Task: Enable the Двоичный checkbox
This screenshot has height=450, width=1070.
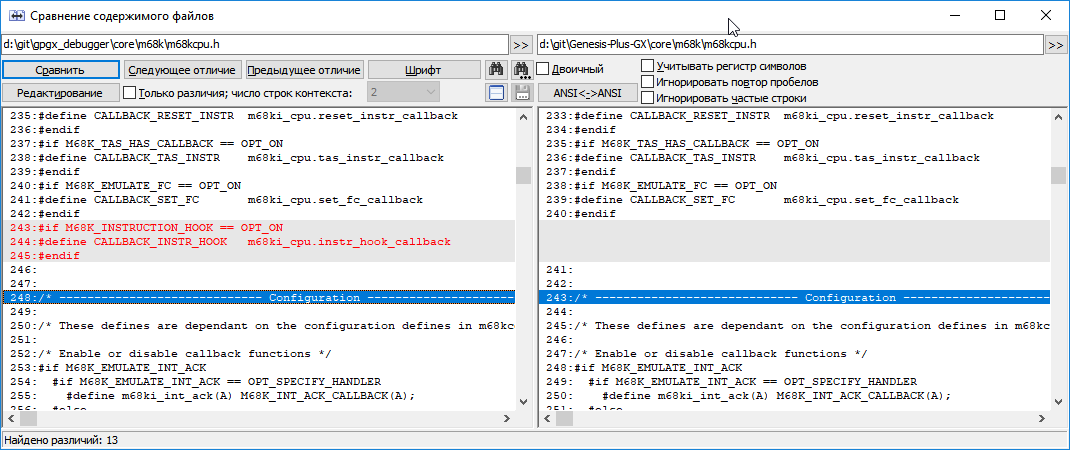Action: (x=543, y=68)
